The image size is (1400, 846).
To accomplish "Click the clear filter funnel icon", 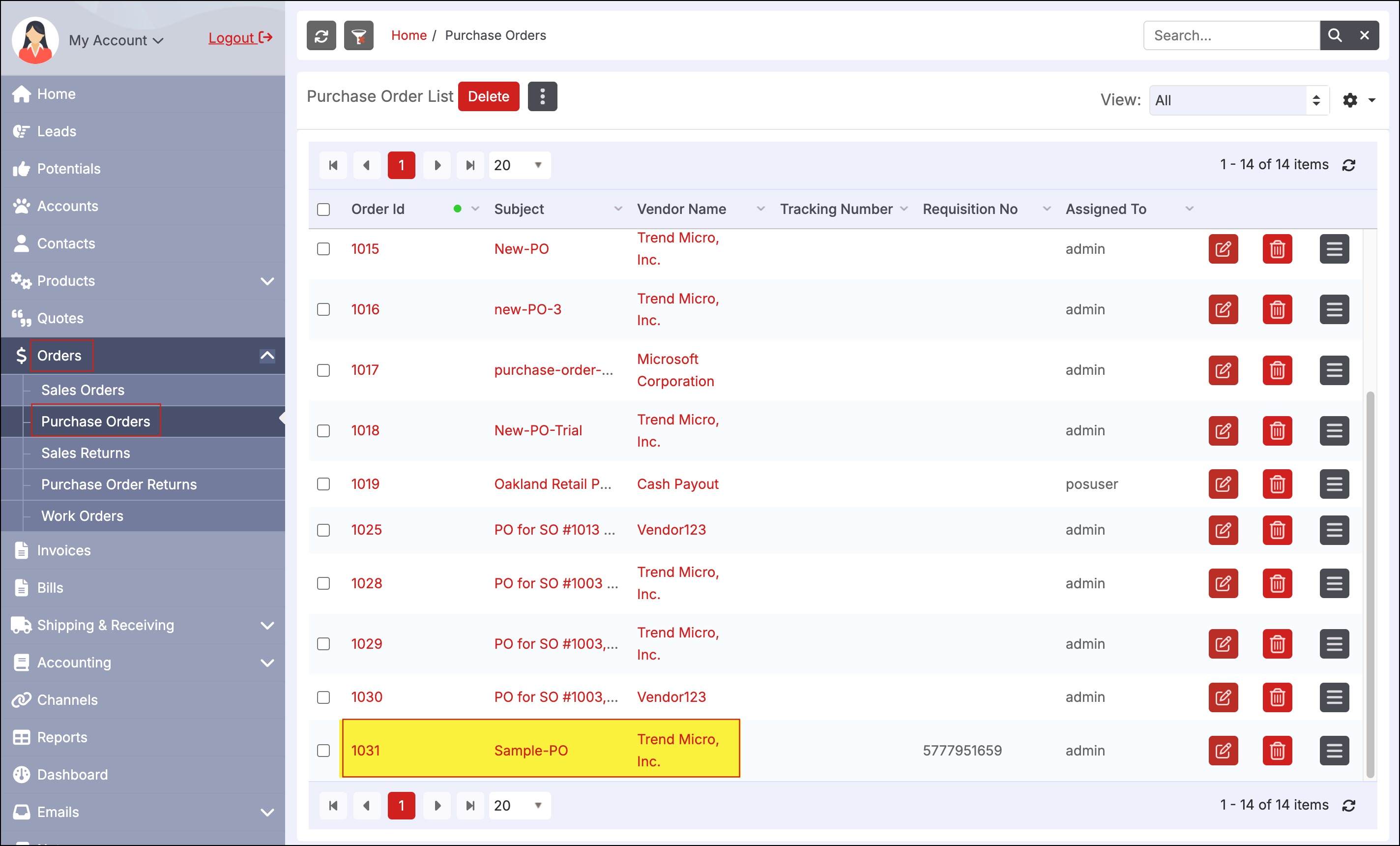I will [358, 36].
